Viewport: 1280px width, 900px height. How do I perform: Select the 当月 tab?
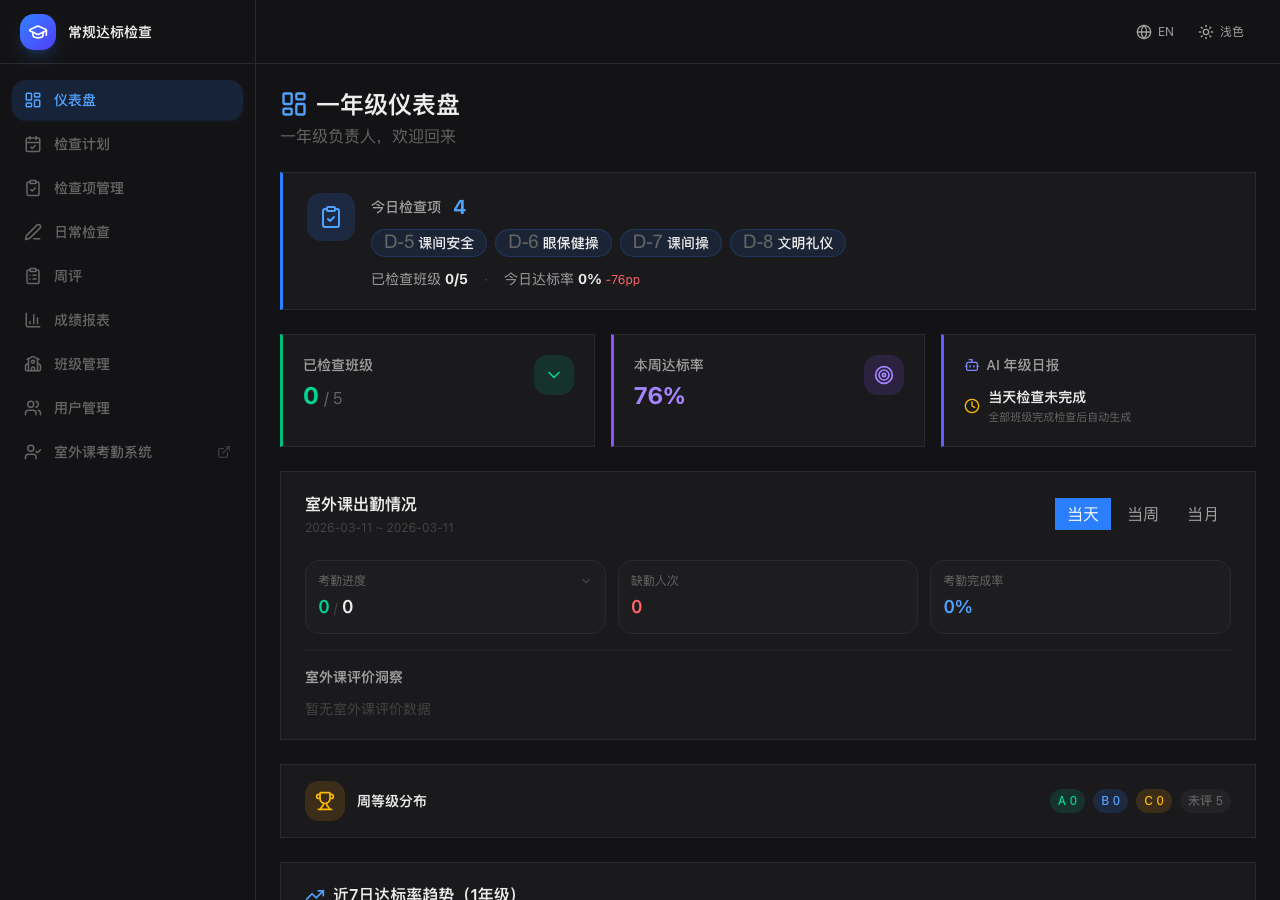(1203, 514)
